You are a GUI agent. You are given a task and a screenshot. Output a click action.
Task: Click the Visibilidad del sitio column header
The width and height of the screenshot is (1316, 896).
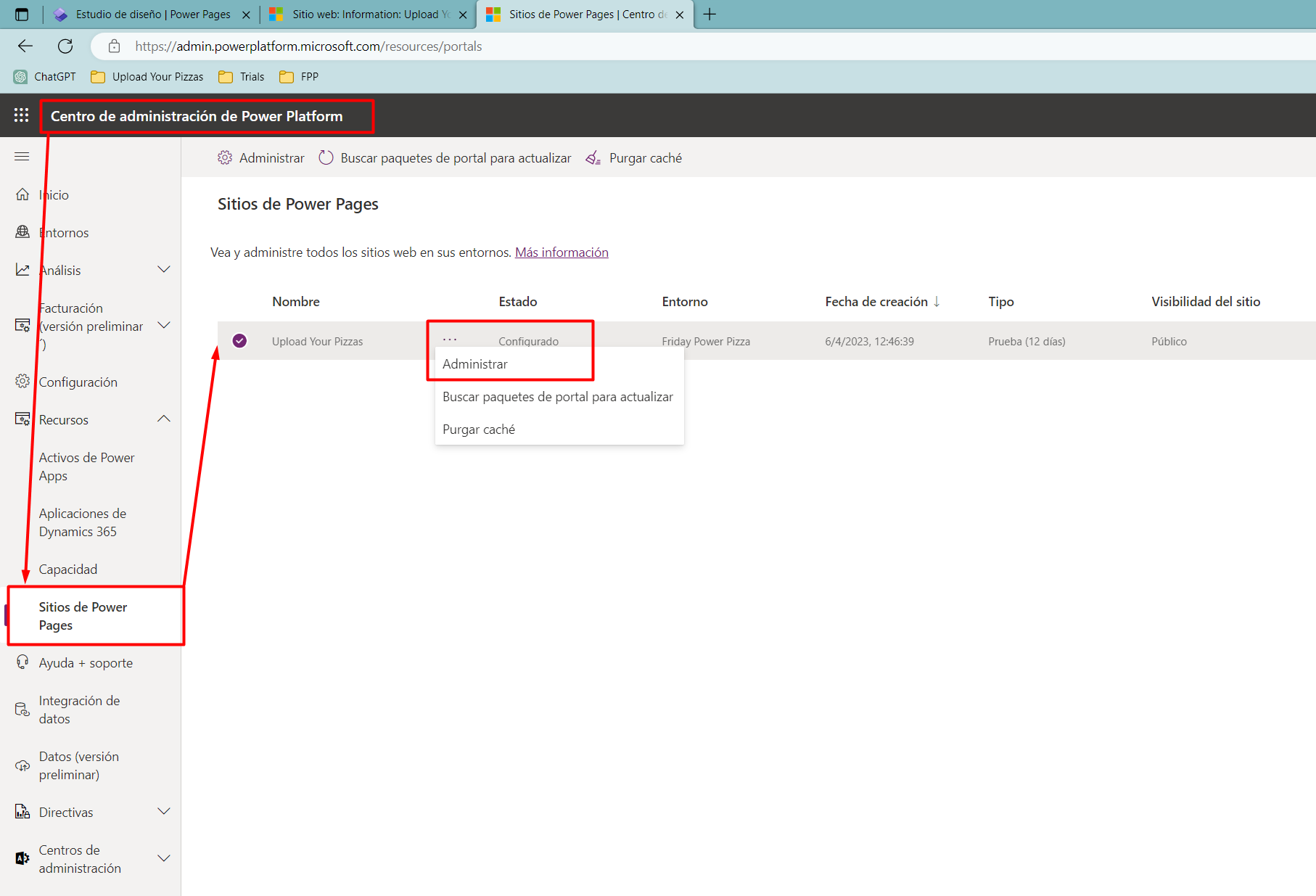coord(1206,302)
